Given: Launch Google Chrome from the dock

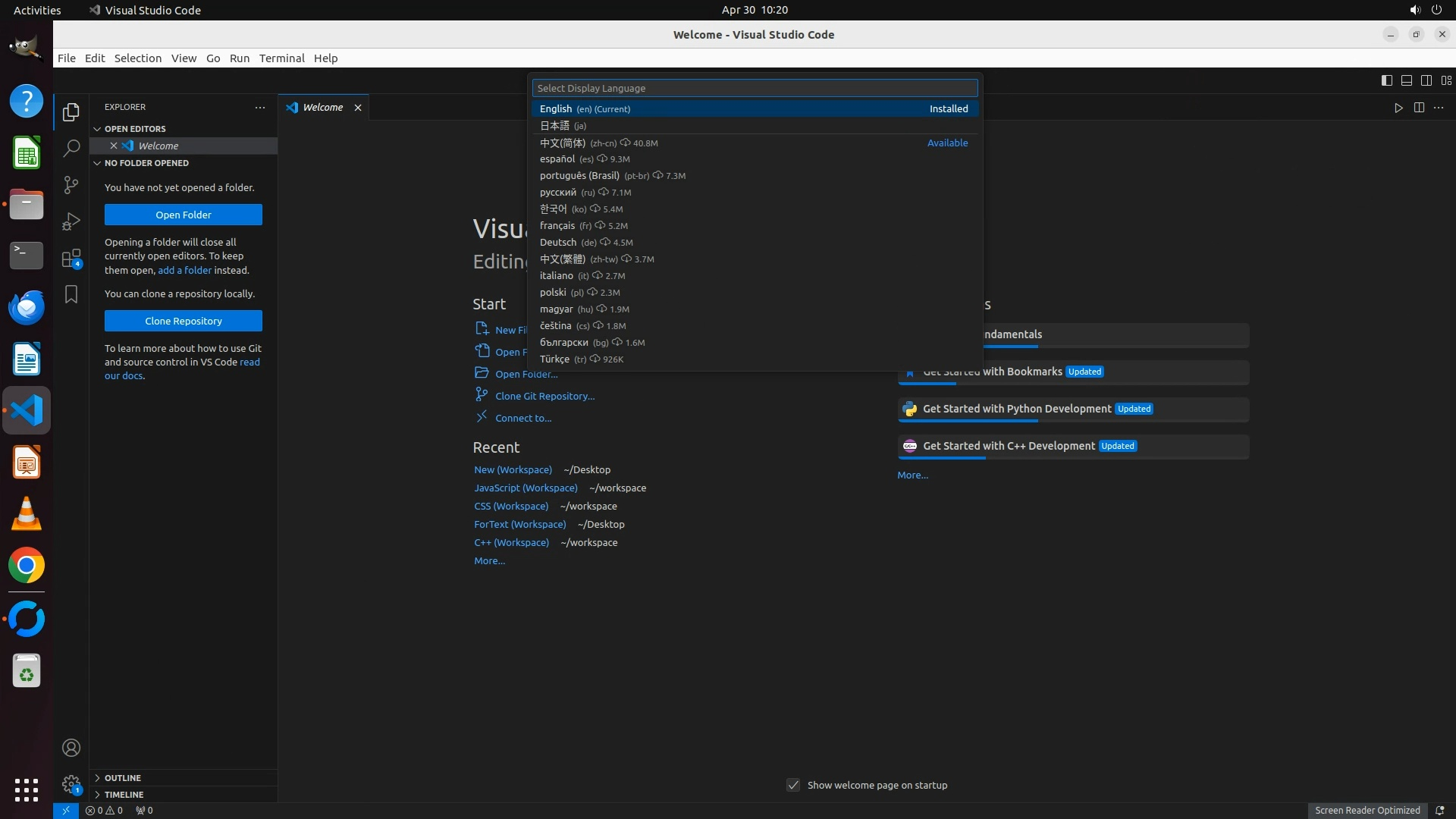Looking at the screenshot, I should click(27, 566).
